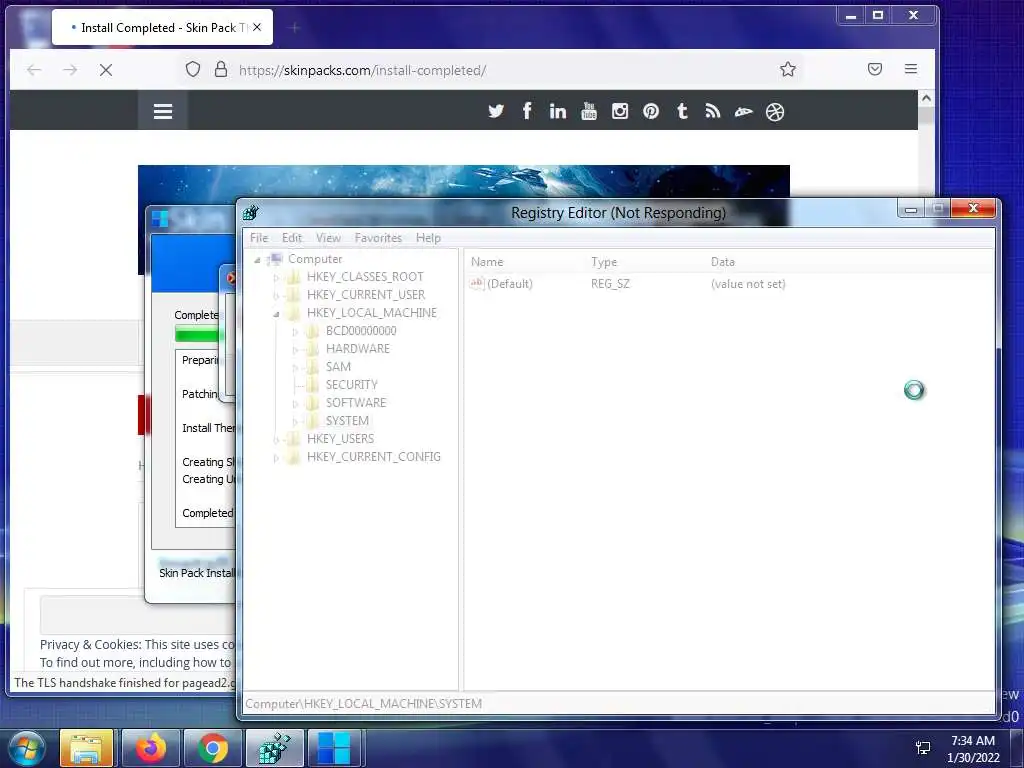
Task: Open the Pinterest icon in the site header
Action: click(650, 111)
